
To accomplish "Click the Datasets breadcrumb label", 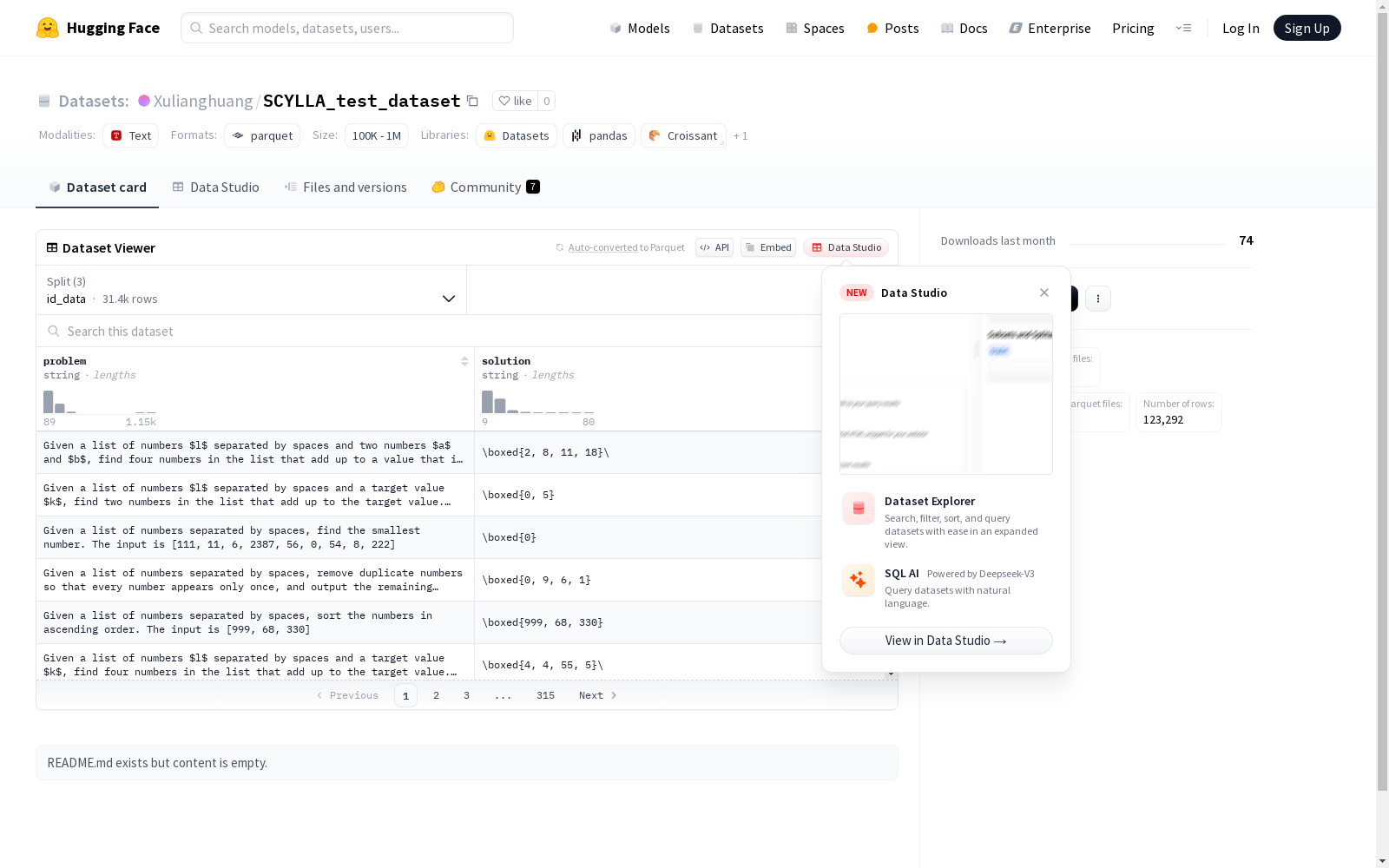I will click(94, 101).
